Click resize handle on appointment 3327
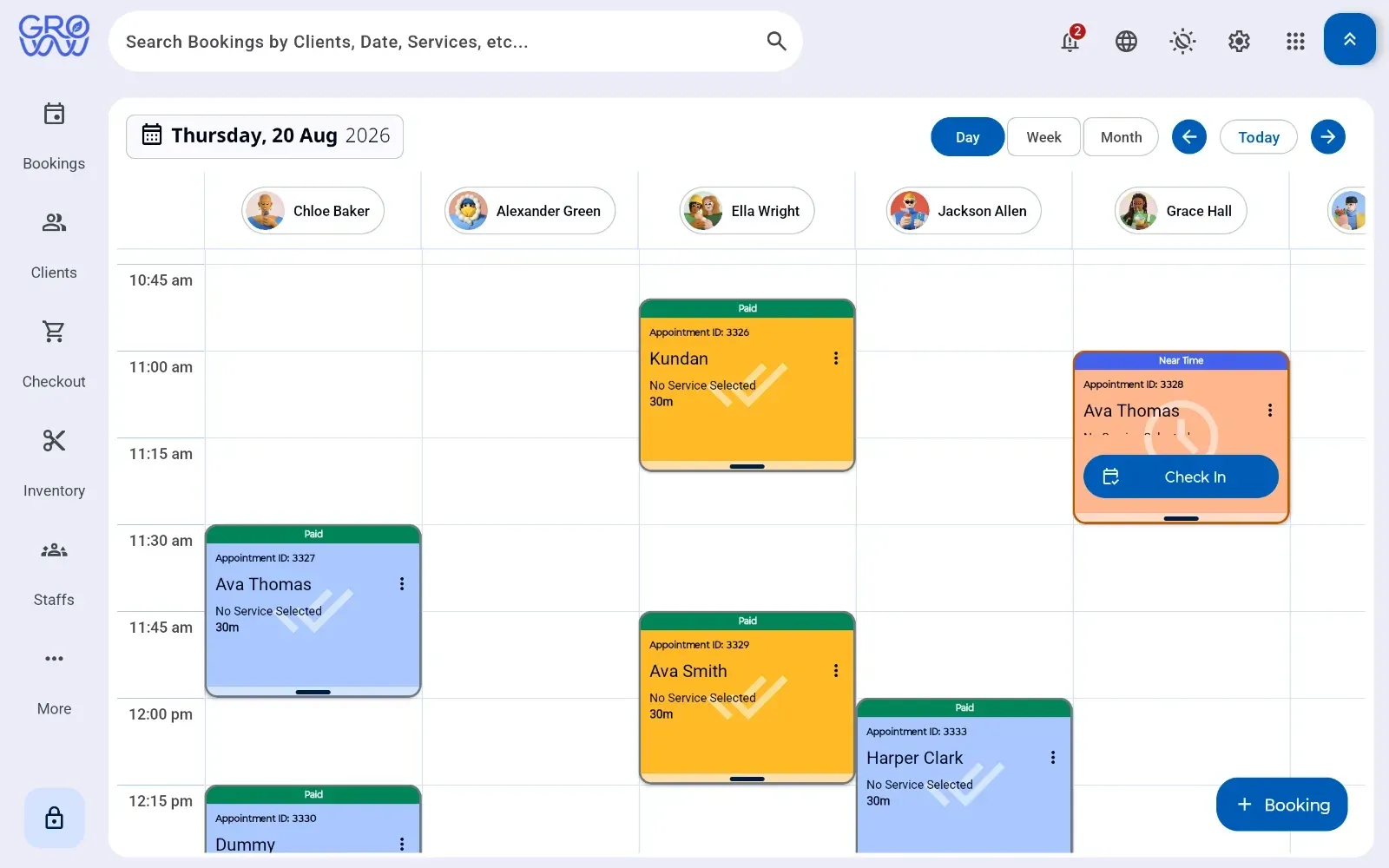Image resolution: width=1389 pixels, height=868 pixels. pyautogui.click(x=313, y=692)
